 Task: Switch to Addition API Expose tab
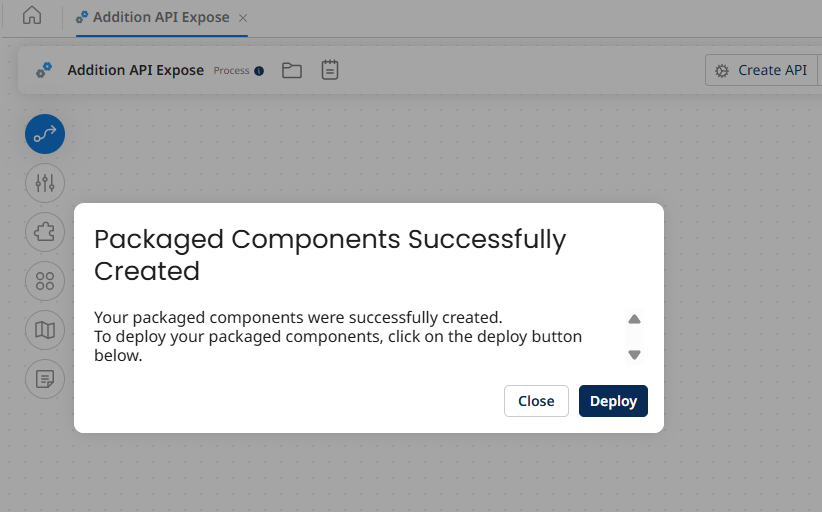tap(160, 17)
